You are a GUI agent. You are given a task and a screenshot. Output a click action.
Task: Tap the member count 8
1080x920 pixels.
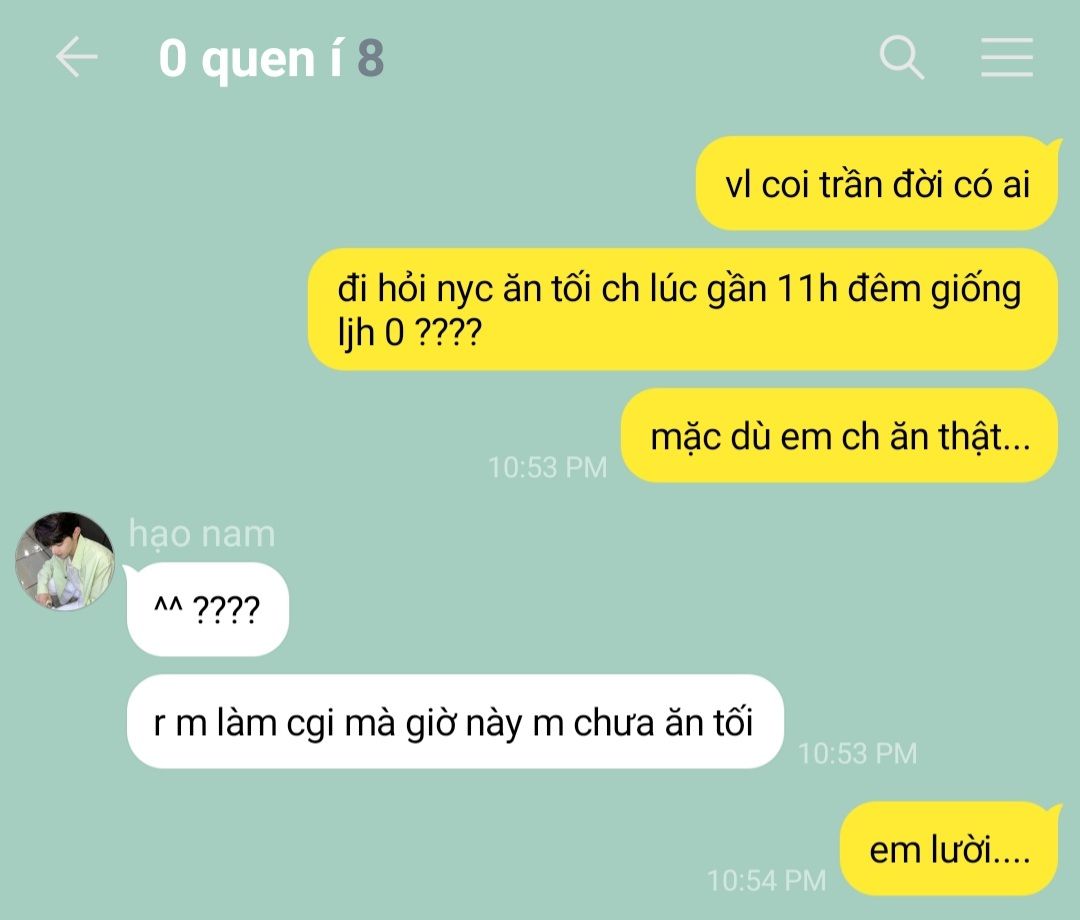coord(371,59)
